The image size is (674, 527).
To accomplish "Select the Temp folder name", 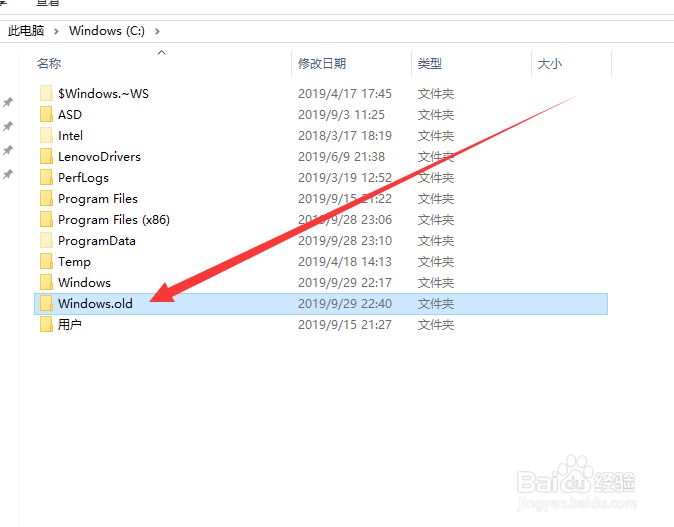I will (74, 262).
